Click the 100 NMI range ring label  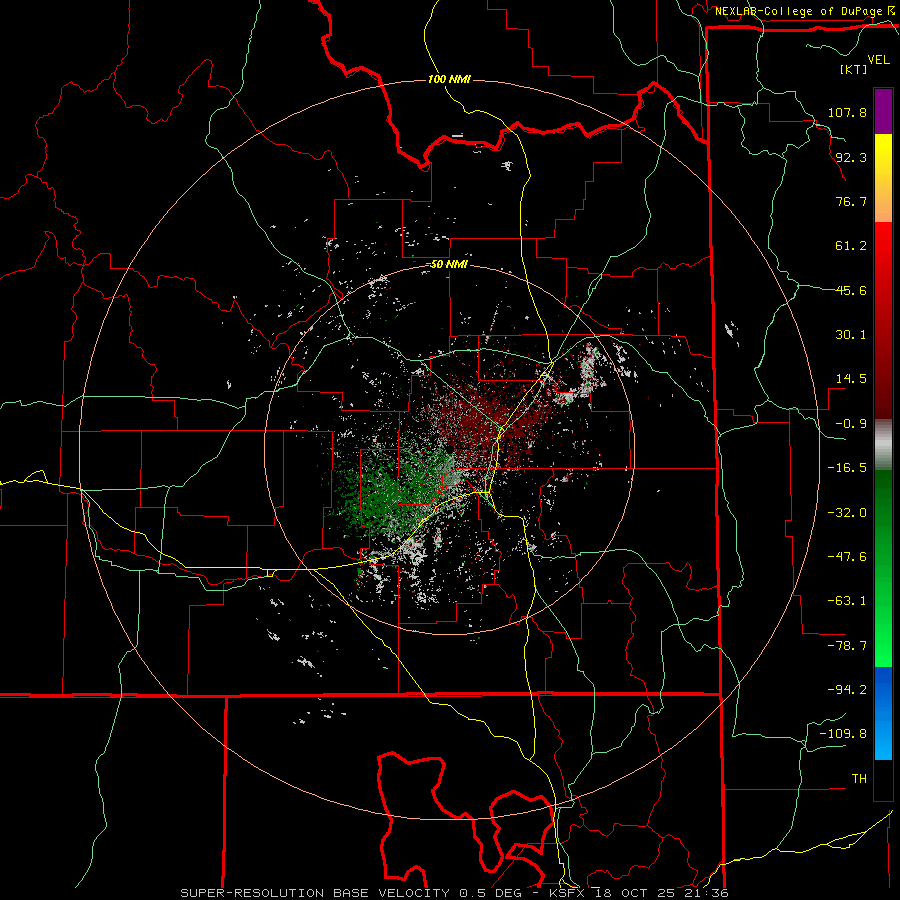click(449, 79)
